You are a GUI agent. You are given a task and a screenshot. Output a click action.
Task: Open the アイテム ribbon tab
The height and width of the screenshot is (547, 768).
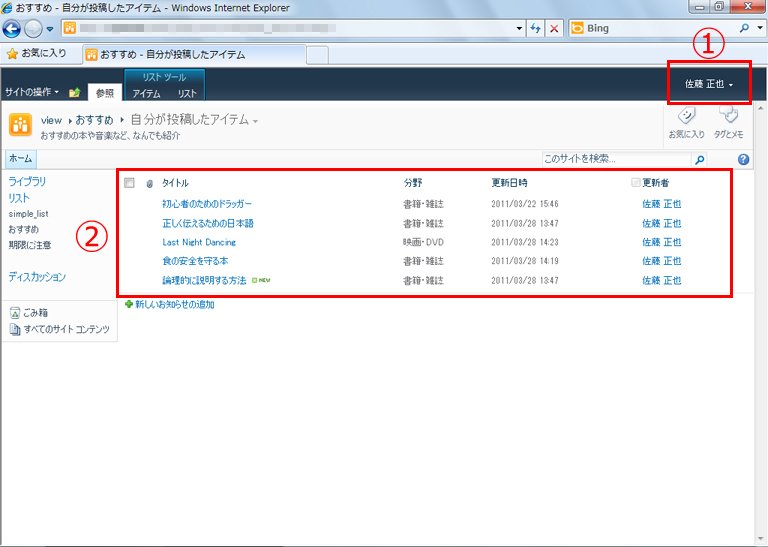tap(146, 93)
